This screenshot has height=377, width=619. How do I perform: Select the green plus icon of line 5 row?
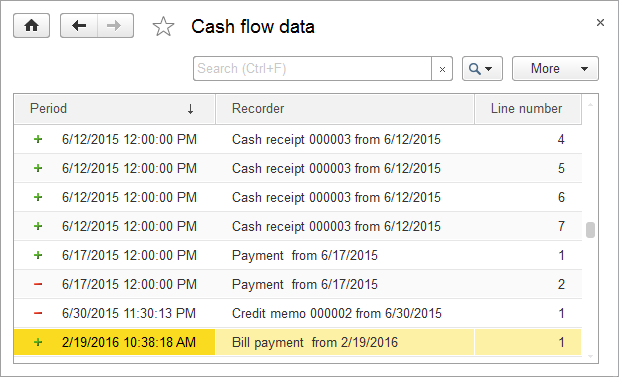pos(38,168)
